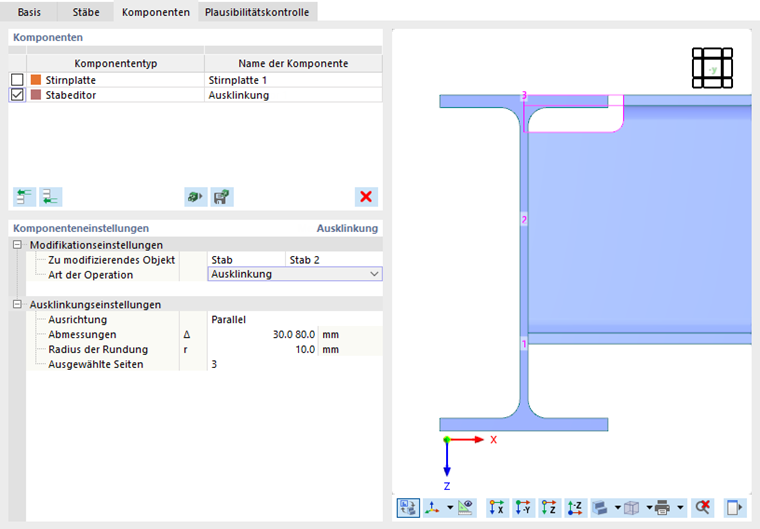Click the insert component at start icon
This screenshot has width=760, height=529.
(24, 197)
